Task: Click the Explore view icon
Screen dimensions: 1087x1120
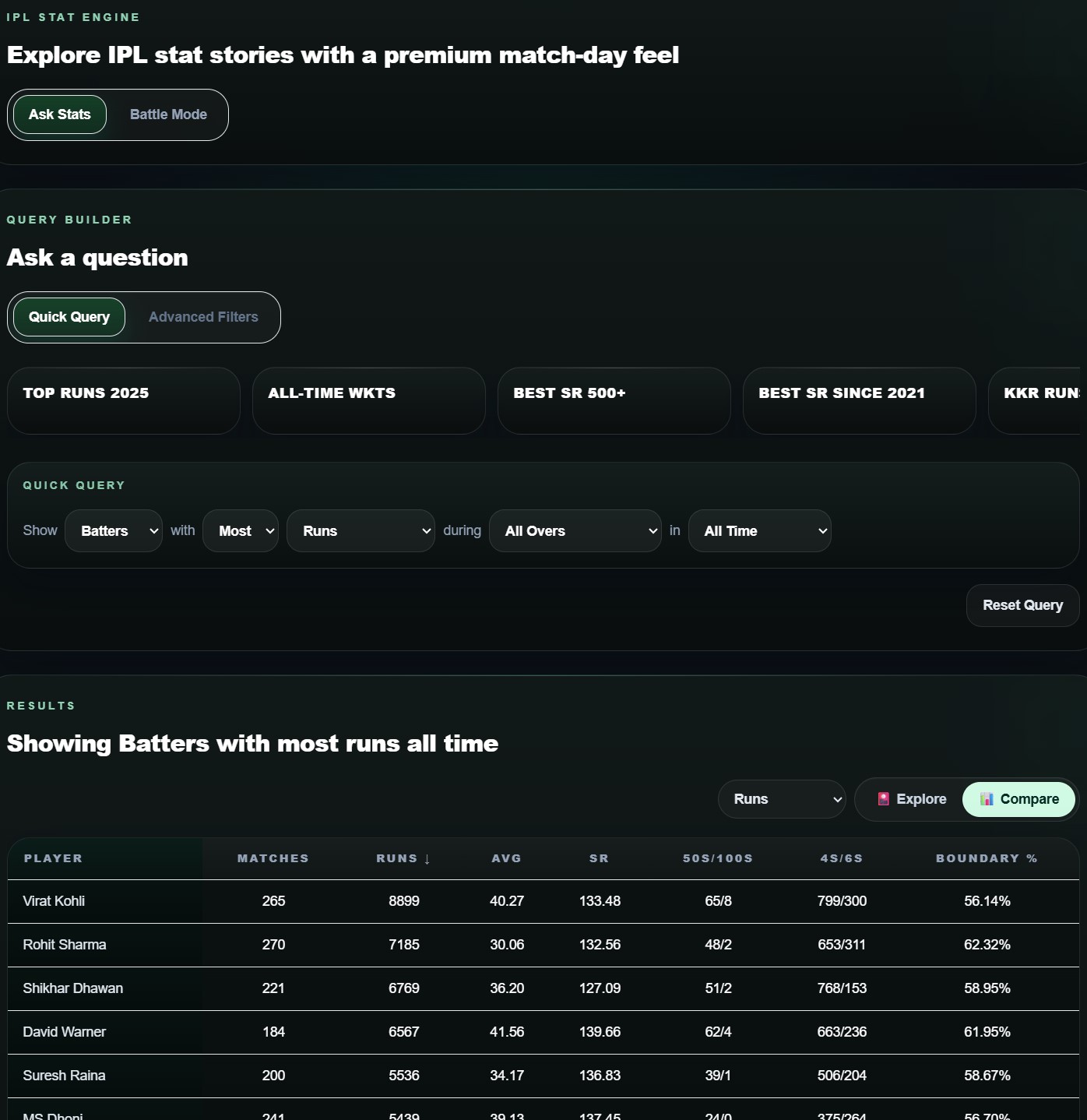Action: [884, 799]
